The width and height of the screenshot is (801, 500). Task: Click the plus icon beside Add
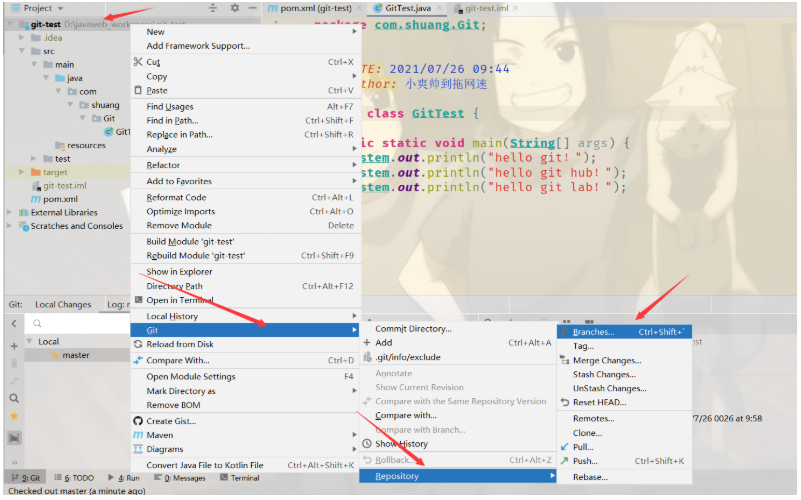[x=367, y=343]
